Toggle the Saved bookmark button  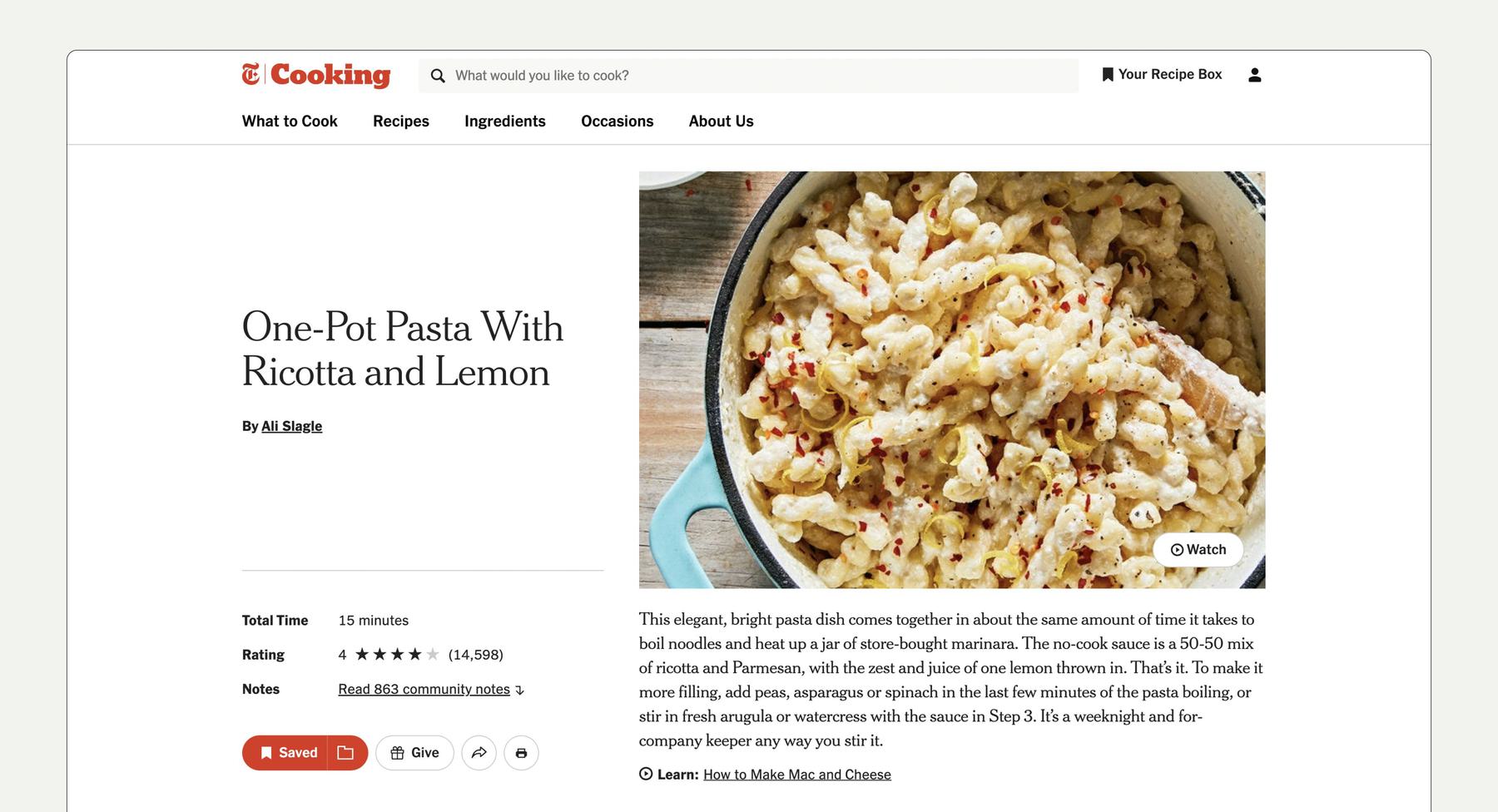[286, 753]
